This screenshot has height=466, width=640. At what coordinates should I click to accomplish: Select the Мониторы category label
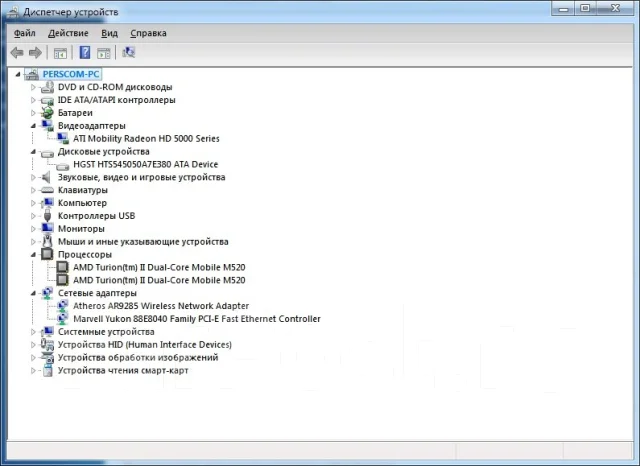point(81,229)
